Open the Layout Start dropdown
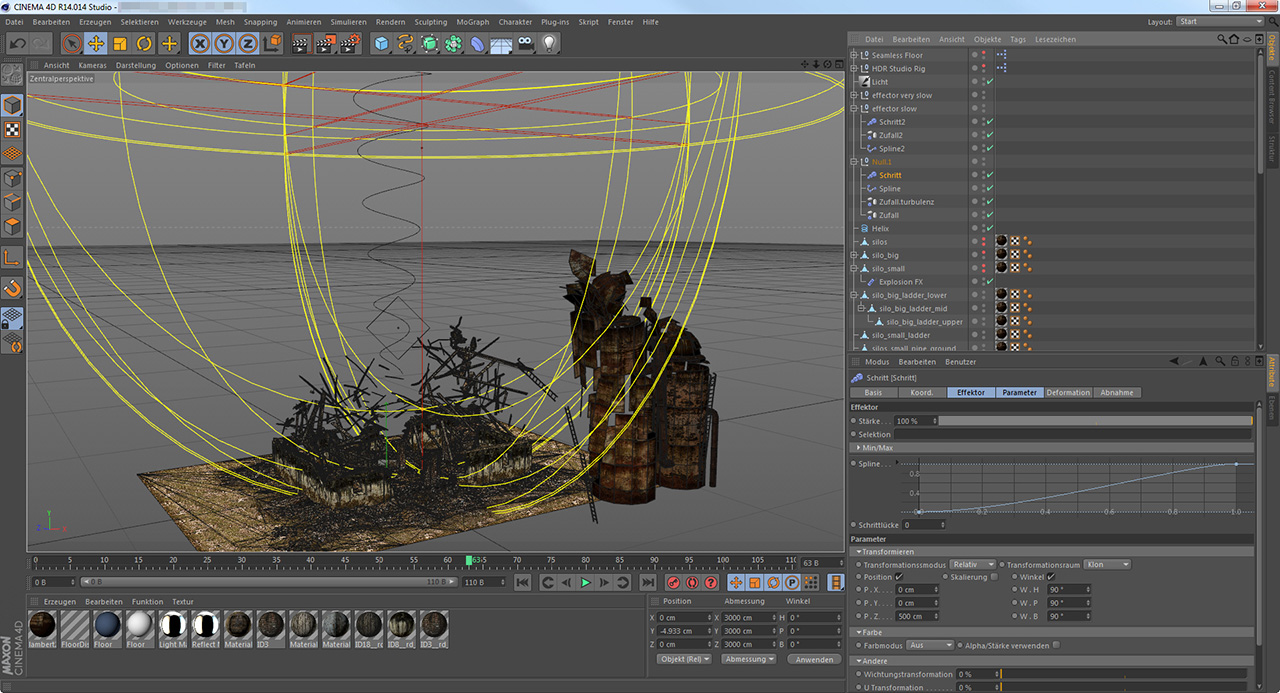Viewport: 1280px width, 693px height. point(1219,21)
